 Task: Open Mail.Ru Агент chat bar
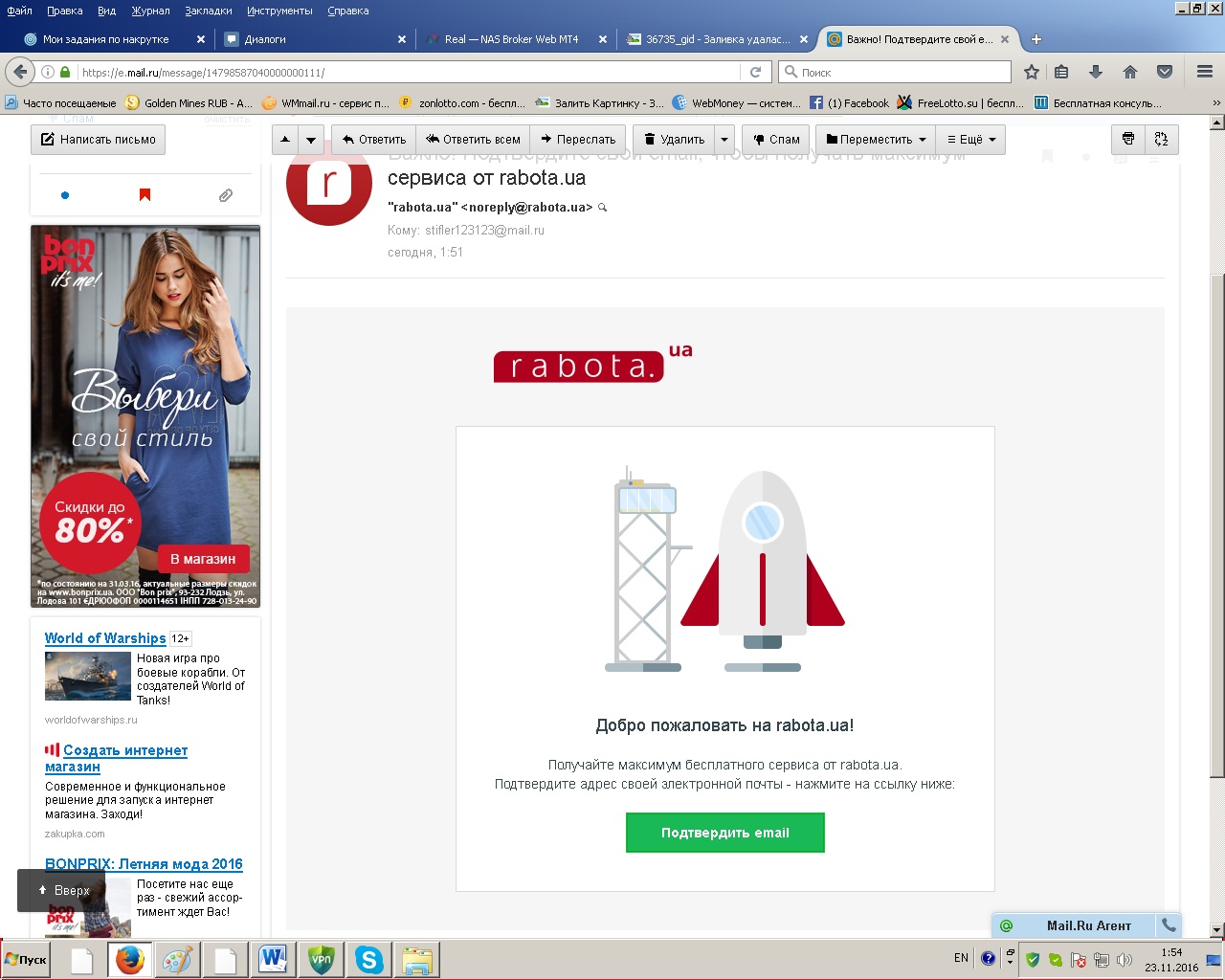(x=1075, y=925)
